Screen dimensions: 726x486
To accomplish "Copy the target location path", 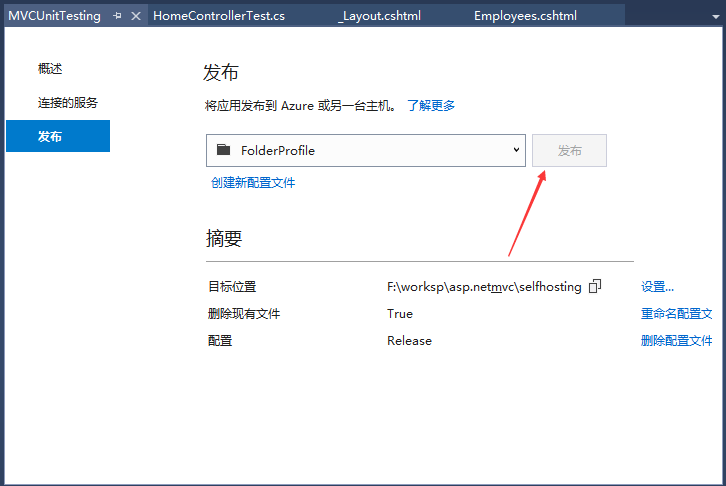I will pyautogui.click(x=595, y=286).
